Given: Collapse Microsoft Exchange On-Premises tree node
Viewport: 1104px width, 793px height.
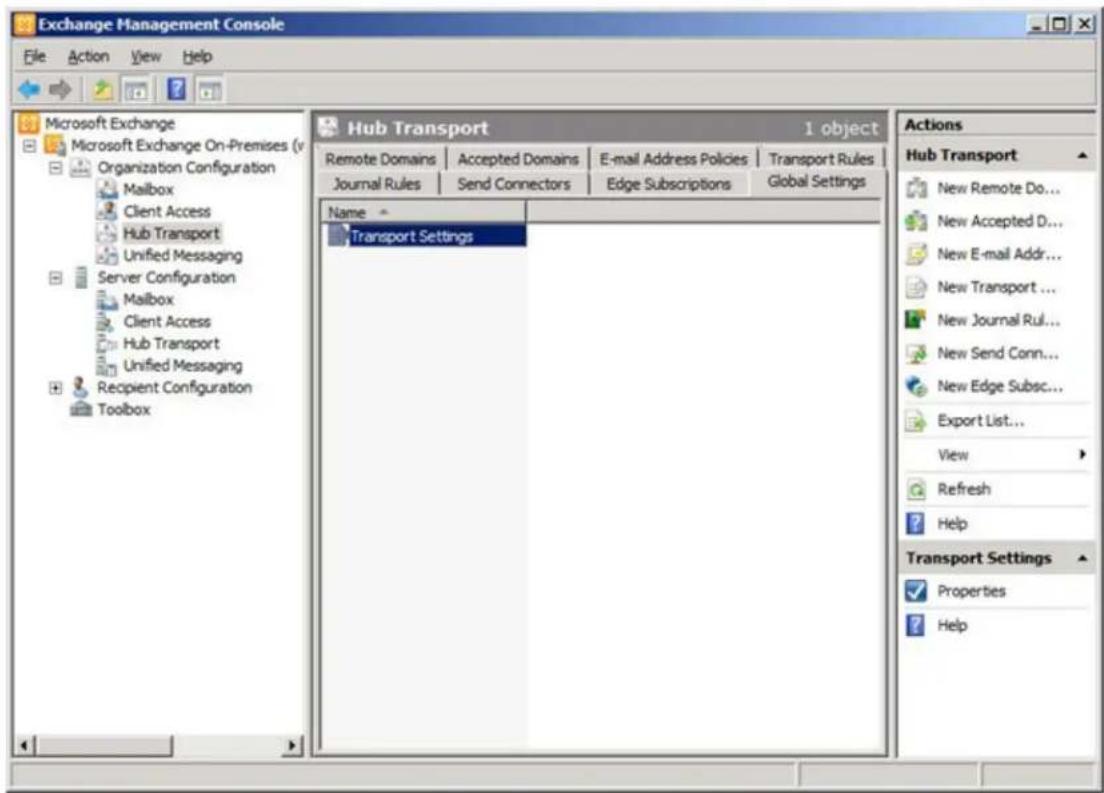Looking at the screenshot, I should pyautogui.click(x=30, y=146).
